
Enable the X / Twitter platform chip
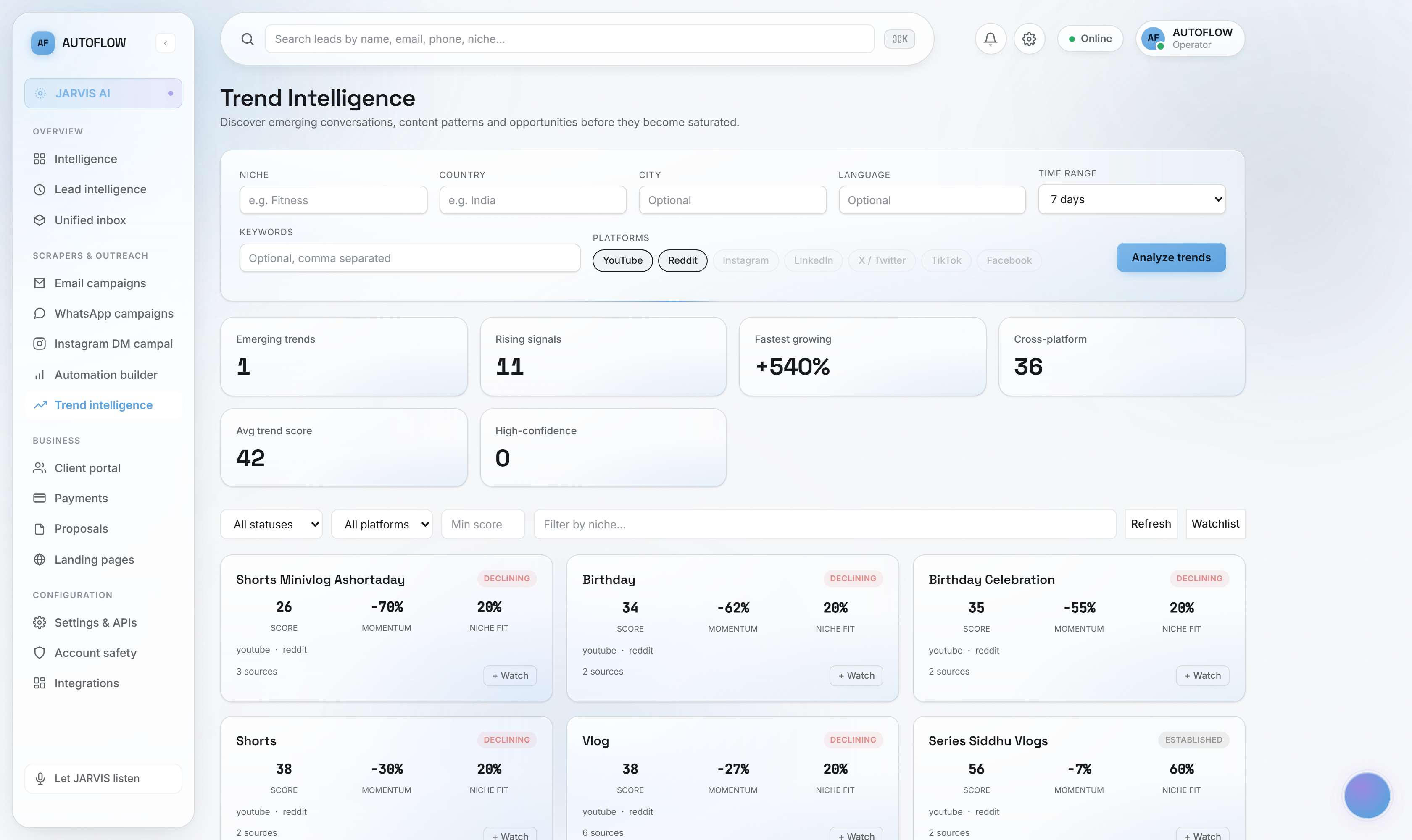pyautogui.click(x=881, y=260)
